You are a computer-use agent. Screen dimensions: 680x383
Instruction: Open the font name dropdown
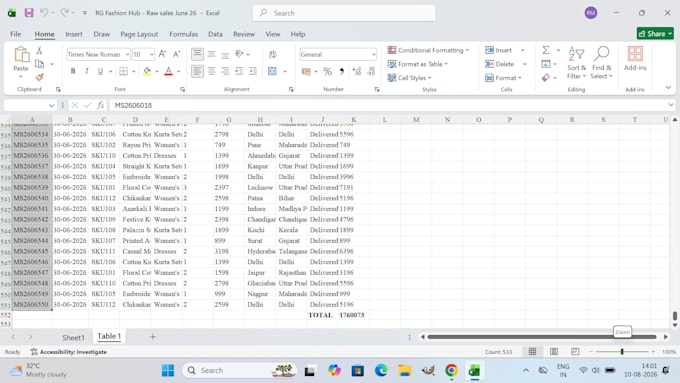click(128, 55)
